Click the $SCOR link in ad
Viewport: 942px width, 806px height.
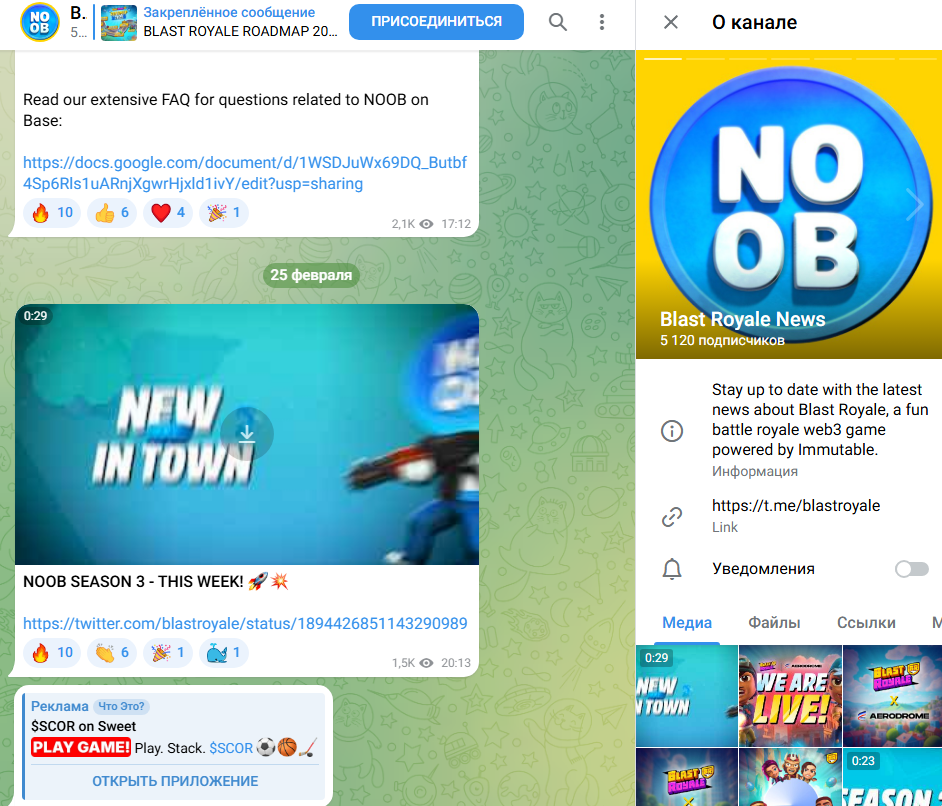click(x=231, y=748)
